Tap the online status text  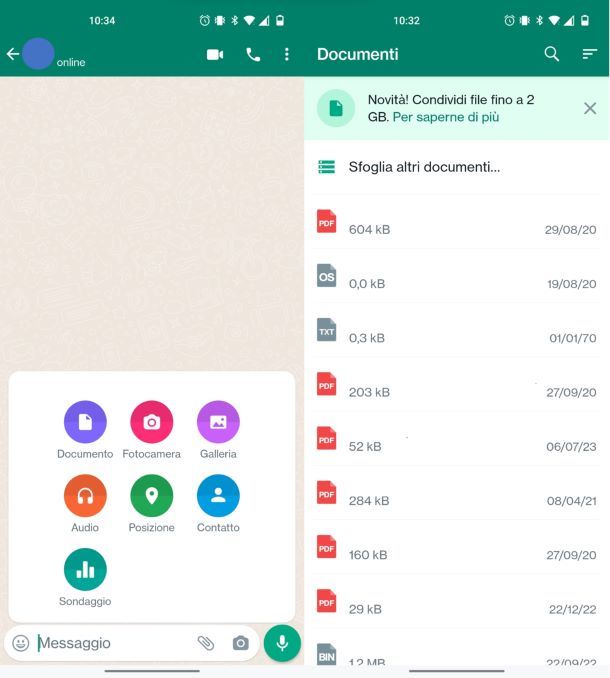tap(71, 63)
